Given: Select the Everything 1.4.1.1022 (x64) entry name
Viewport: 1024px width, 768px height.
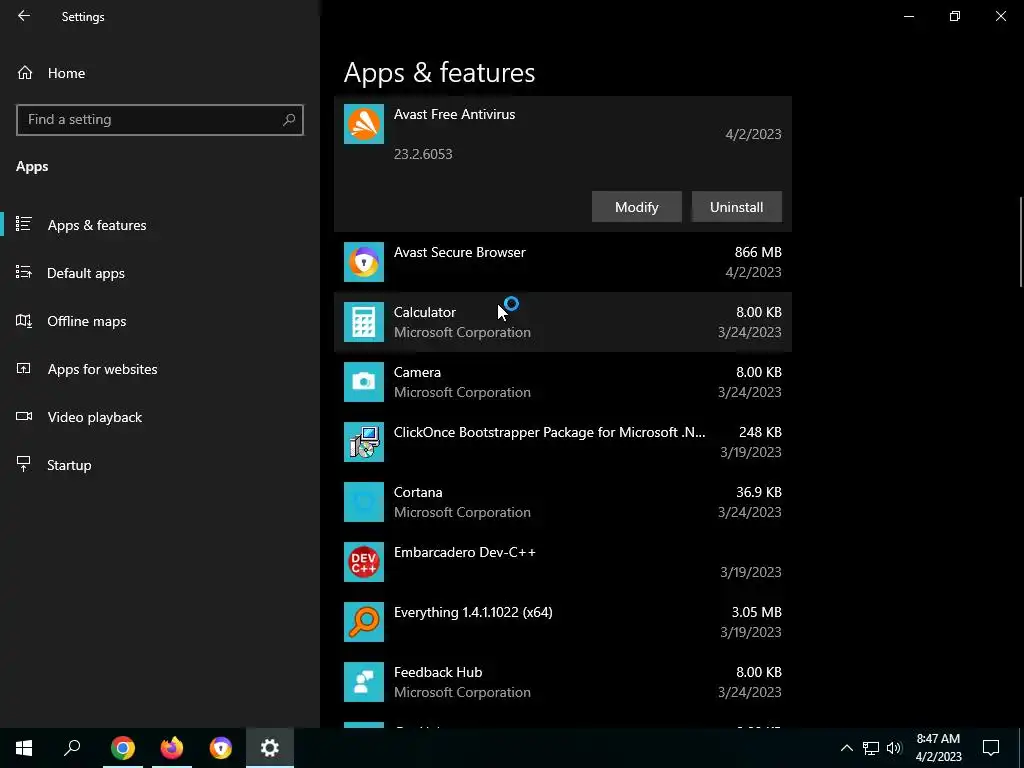Looking at the screenshot, I should [473, 613].
